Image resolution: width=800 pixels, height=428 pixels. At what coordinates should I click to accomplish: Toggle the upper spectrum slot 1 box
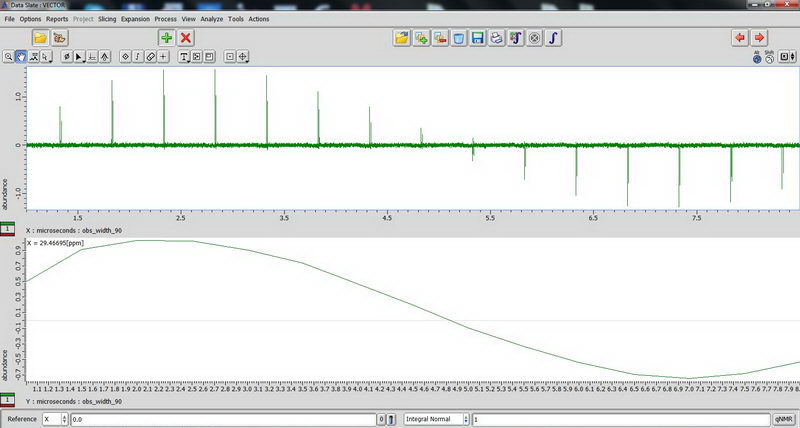pyautogui.click(x=8, y=229)
